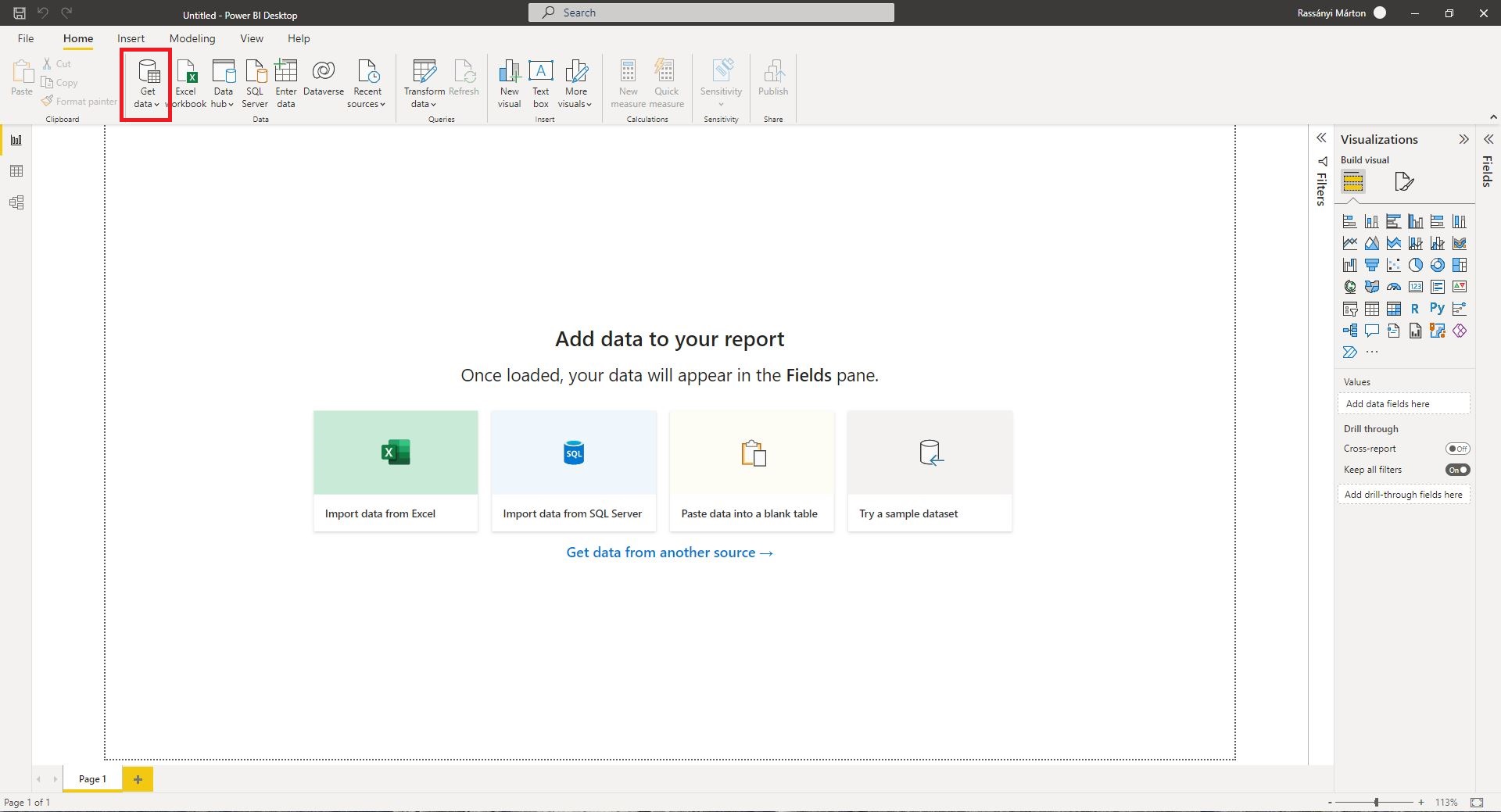
Task: Click the Publish ribbon button
Action: tap(773, 78)
